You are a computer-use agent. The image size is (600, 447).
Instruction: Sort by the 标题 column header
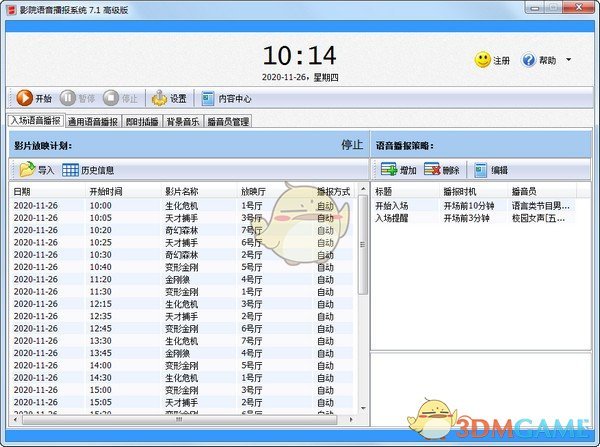click(x=405, y=191)
